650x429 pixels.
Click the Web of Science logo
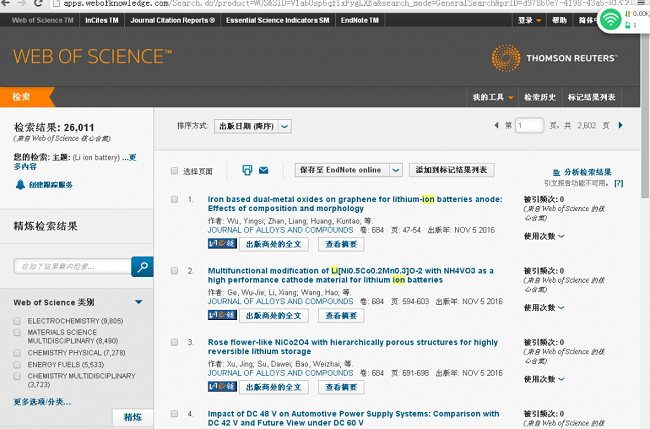click(x=92, y=56)
